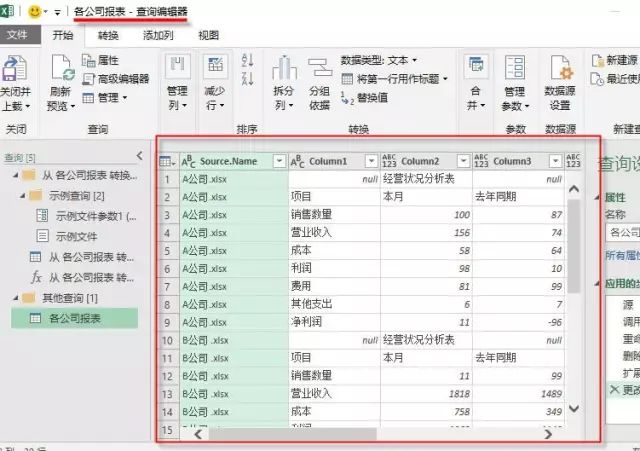Select row number 5 header
The height and width of the screenshot is (451, 640).
click(167, 251)
